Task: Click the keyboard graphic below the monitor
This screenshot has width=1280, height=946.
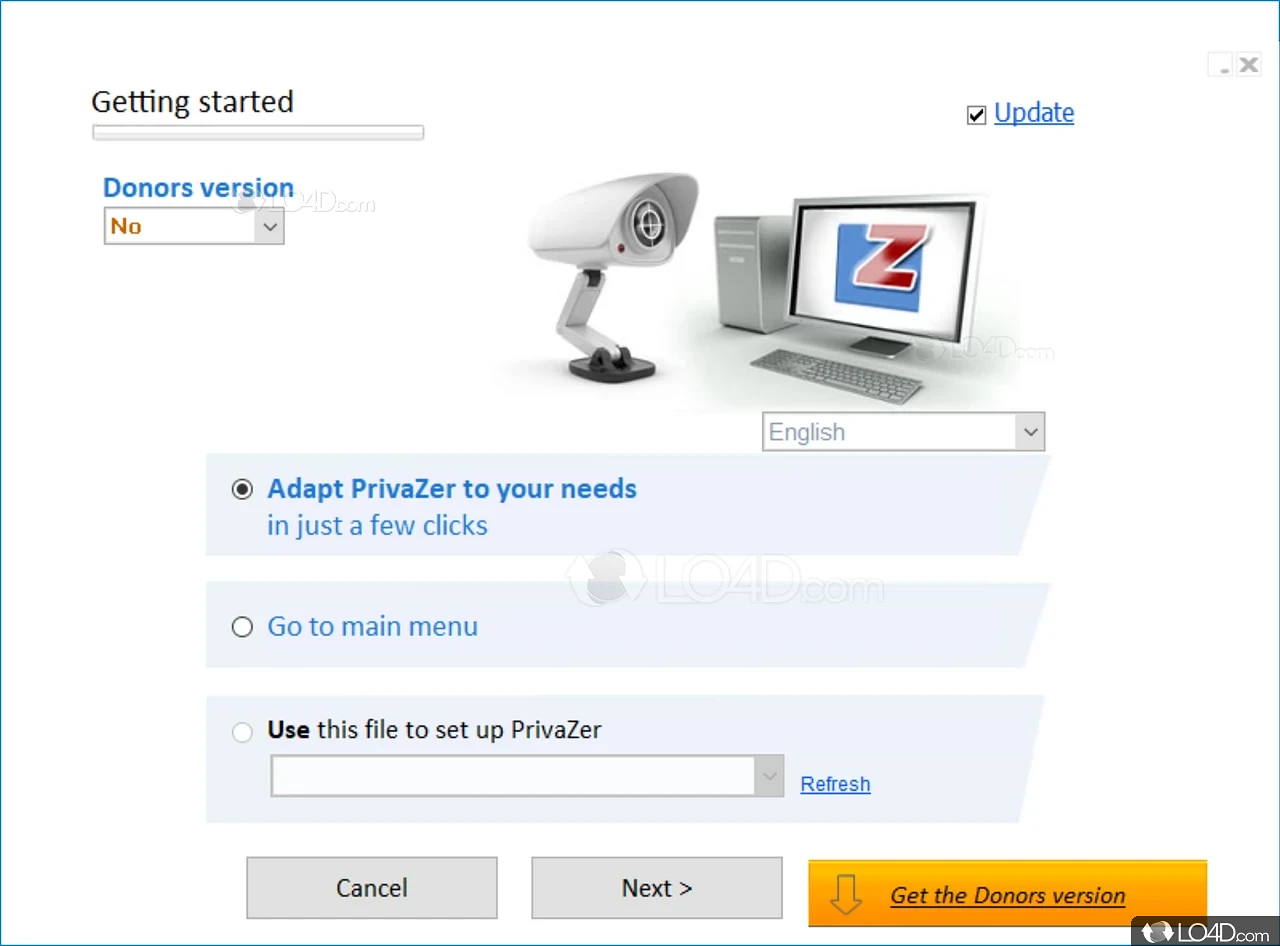Action: point(837,375)
